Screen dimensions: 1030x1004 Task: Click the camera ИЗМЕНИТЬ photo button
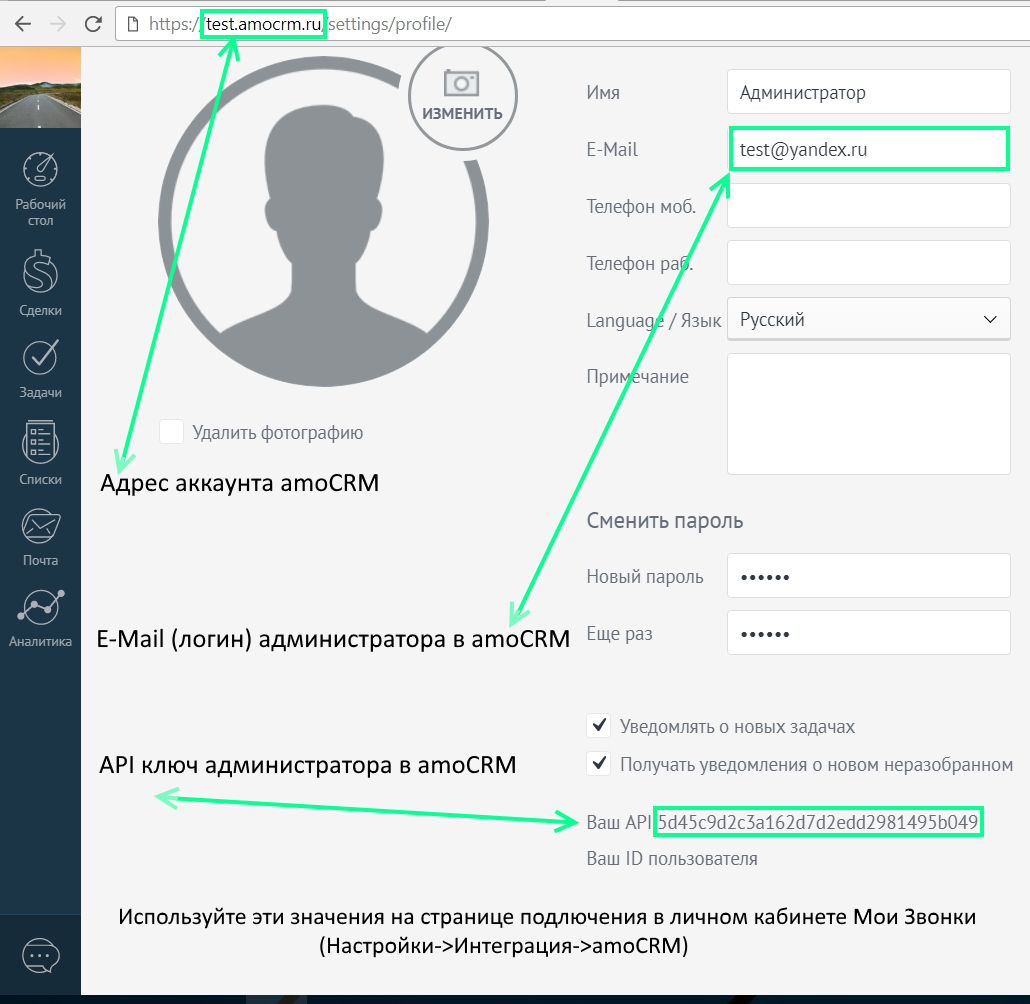click(x=461, y=97)
